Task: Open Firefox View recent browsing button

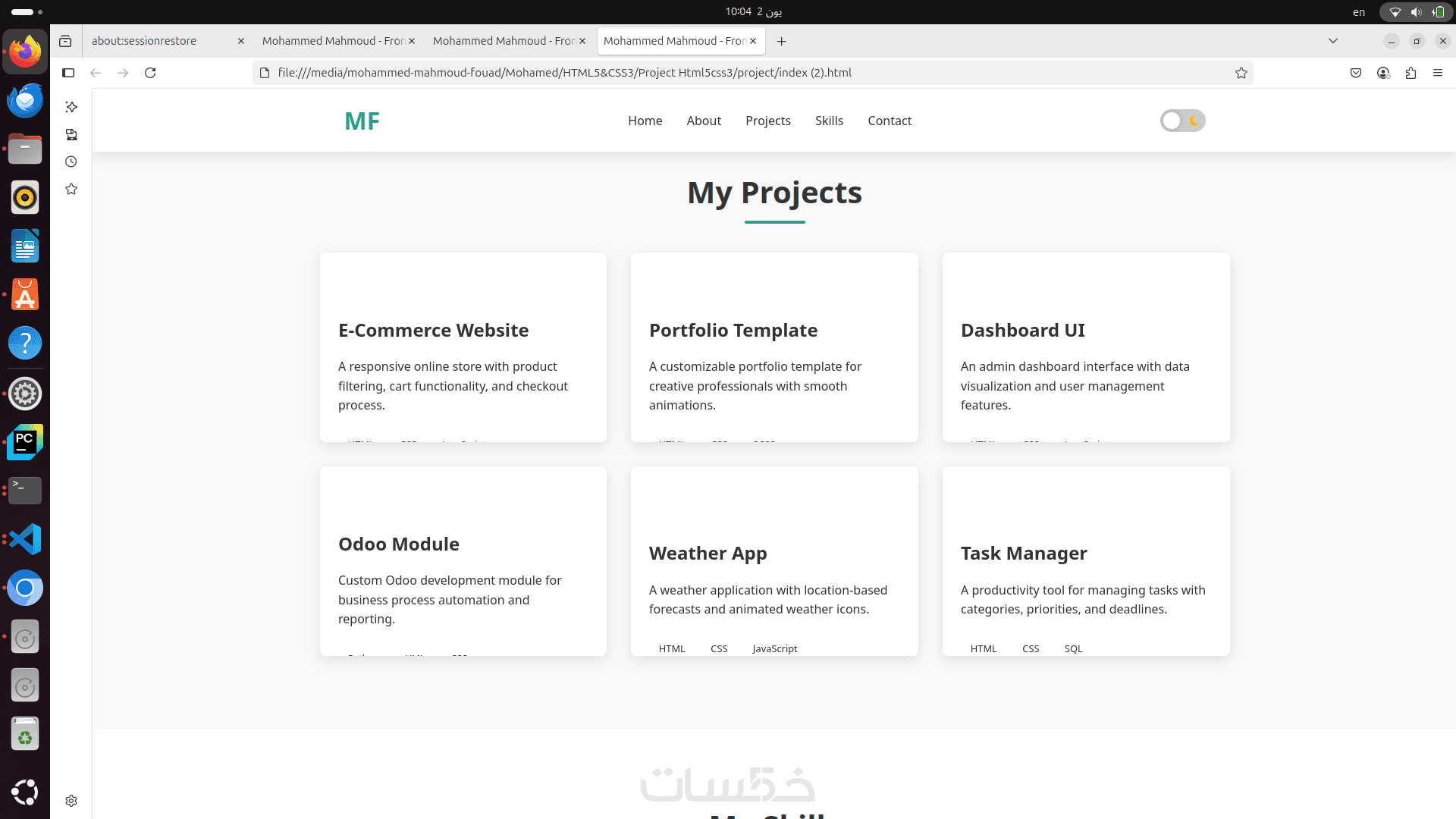Action: [65, 41]
